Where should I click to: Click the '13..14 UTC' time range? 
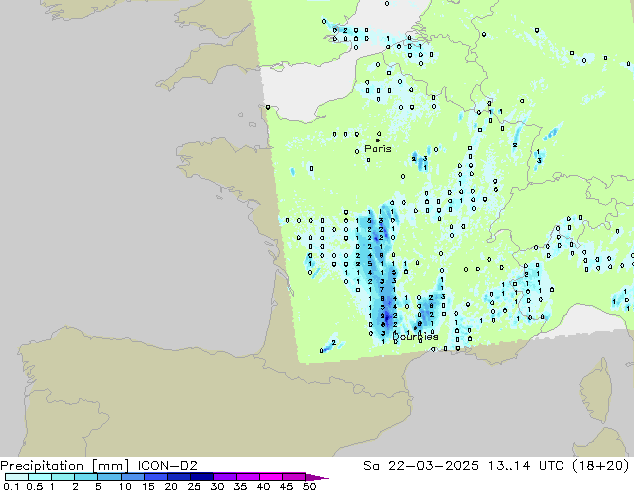tap(526, 466)
